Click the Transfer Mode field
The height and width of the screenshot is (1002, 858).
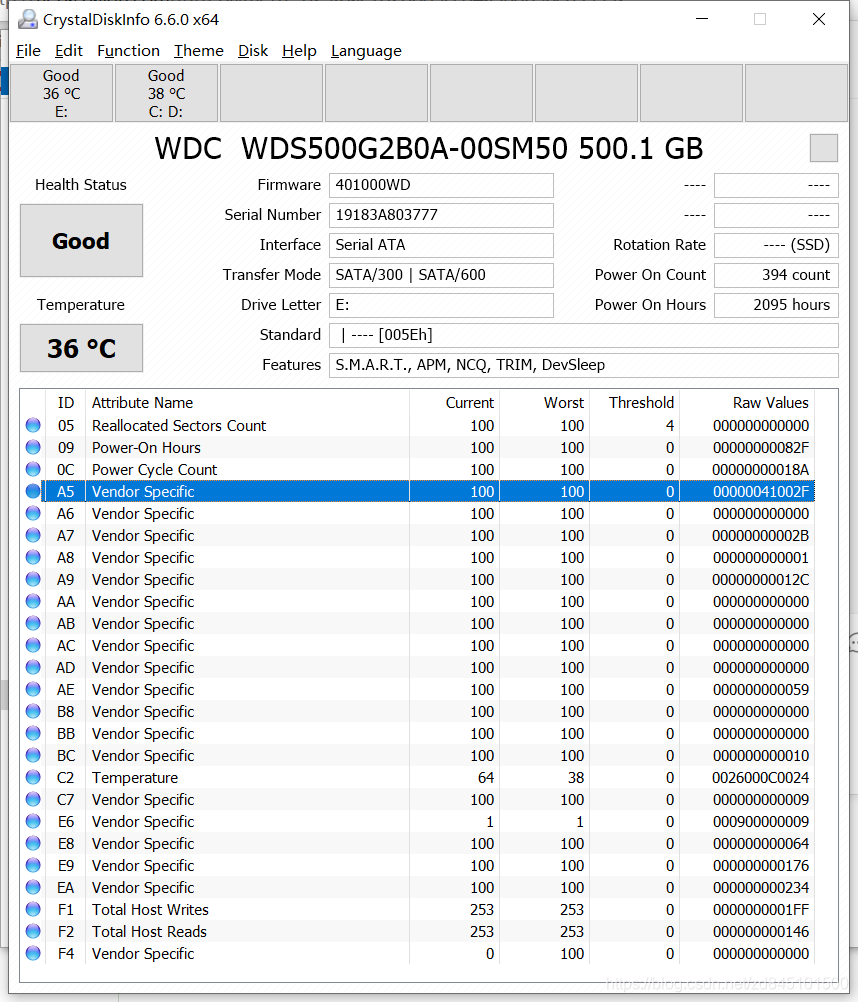pos(441,275)
